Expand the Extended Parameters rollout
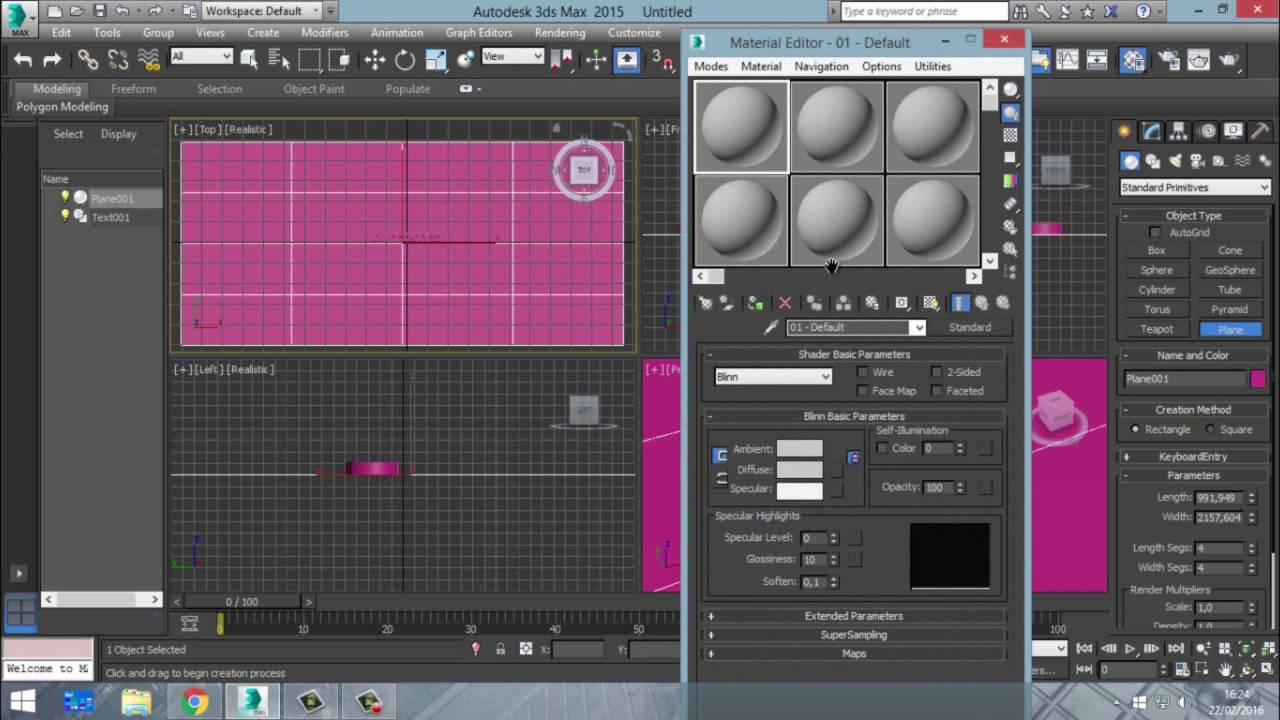 (854, 616)
